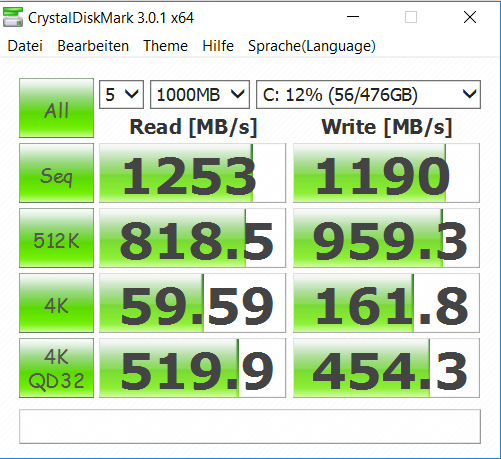This screenshot has width=501, height=459.
Task: Click the Seq read result 1253
Action: [x=192, y=173]
